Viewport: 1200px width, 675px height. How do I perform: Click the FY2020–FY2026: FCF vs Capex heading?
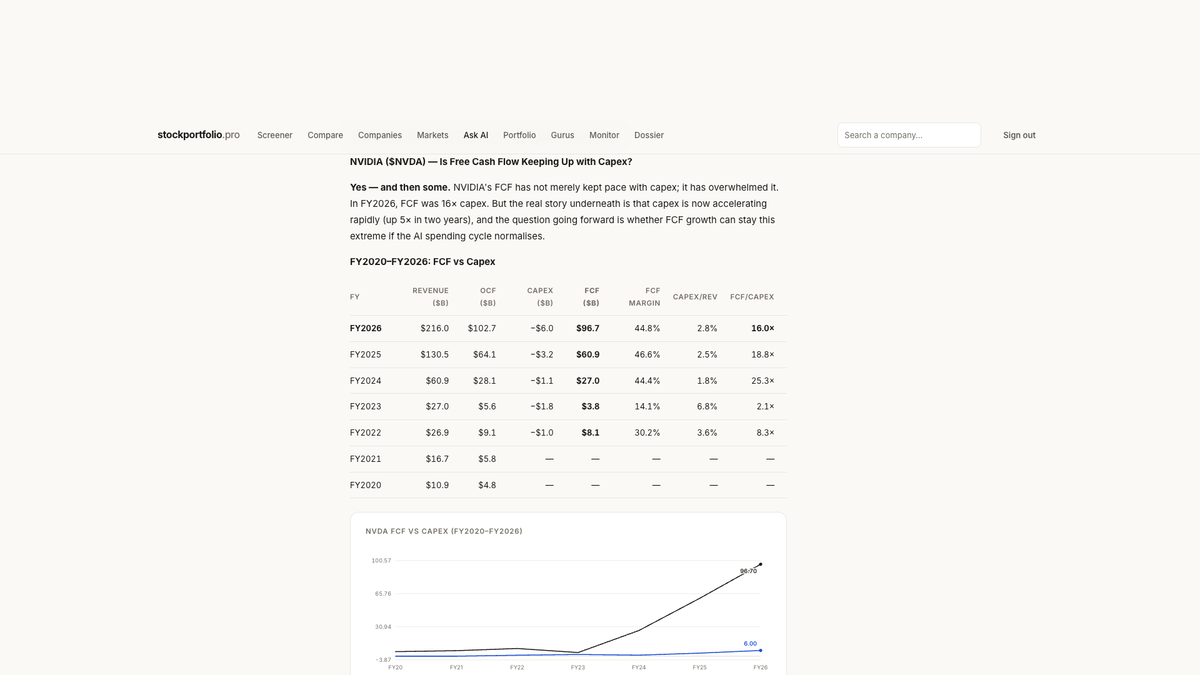(x=422, y=262)
